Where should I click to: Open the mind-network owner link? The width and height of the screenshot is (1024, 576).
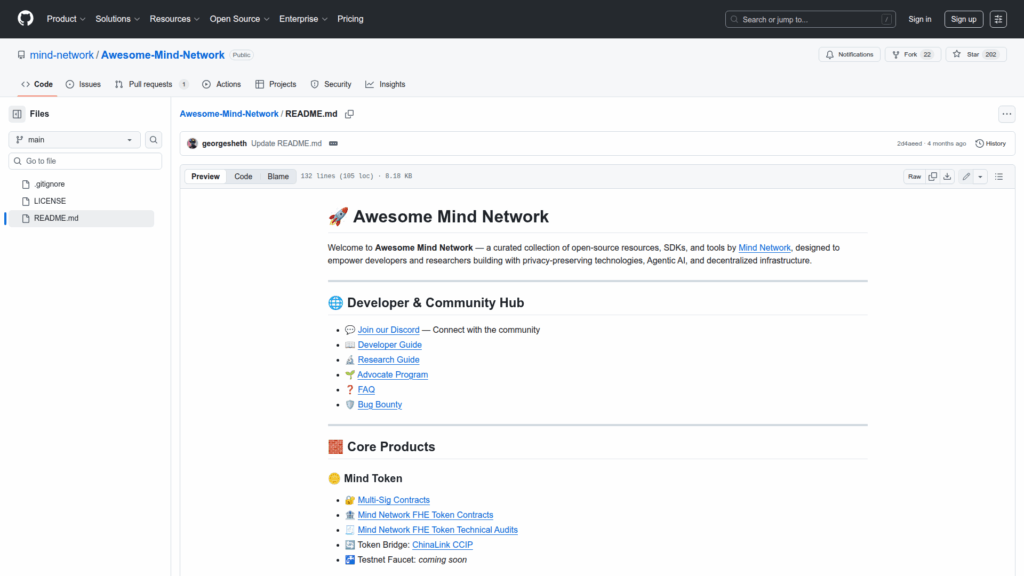[61, 55]
